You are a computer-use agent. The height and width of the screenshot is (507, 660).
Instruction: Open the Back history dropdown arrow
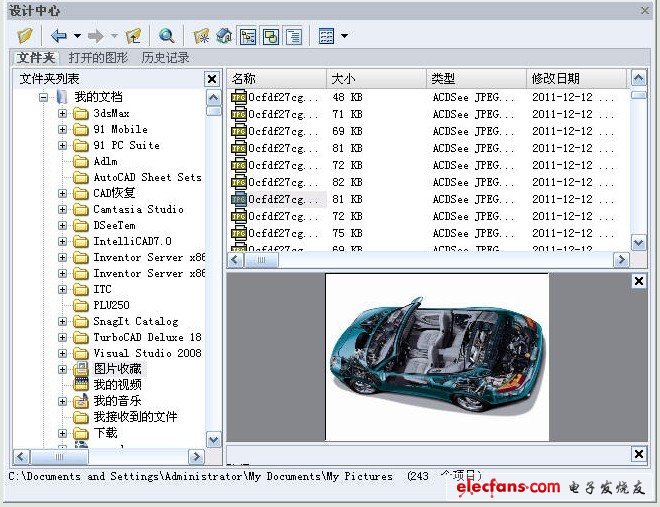pos(76,36)
